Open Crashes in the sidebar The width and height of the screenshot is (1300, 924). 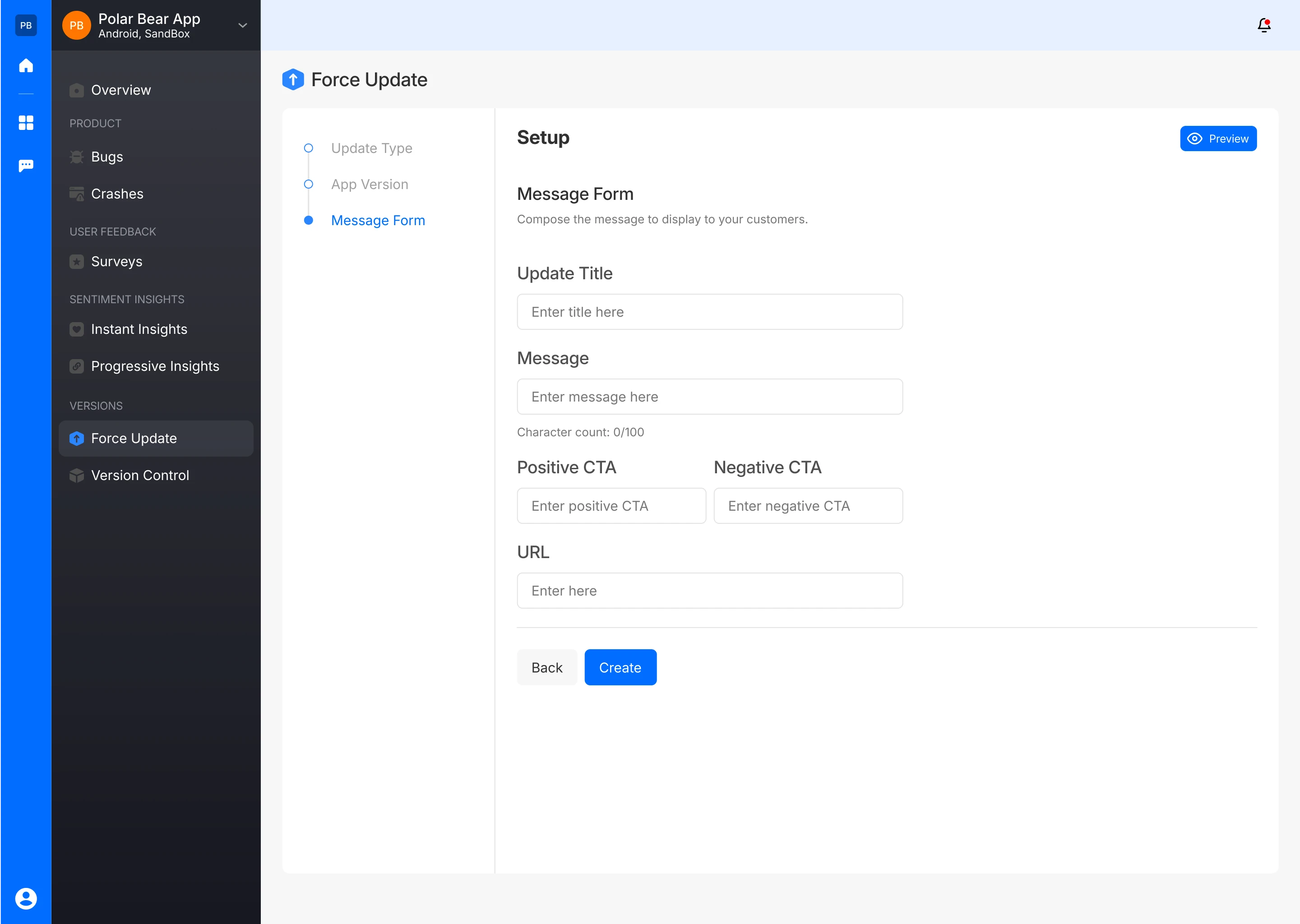click(116, 194)
